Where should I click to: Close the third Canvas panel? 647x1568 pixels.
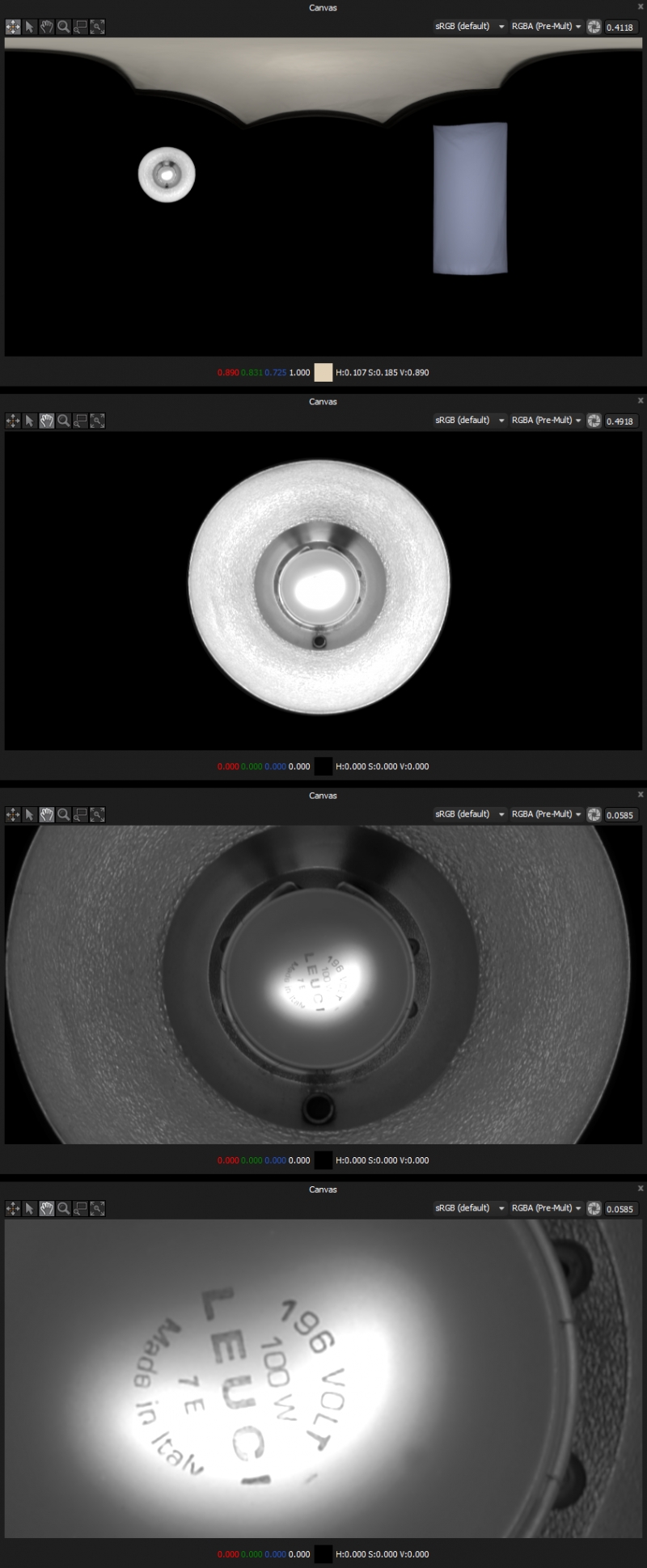coord(641,794)
